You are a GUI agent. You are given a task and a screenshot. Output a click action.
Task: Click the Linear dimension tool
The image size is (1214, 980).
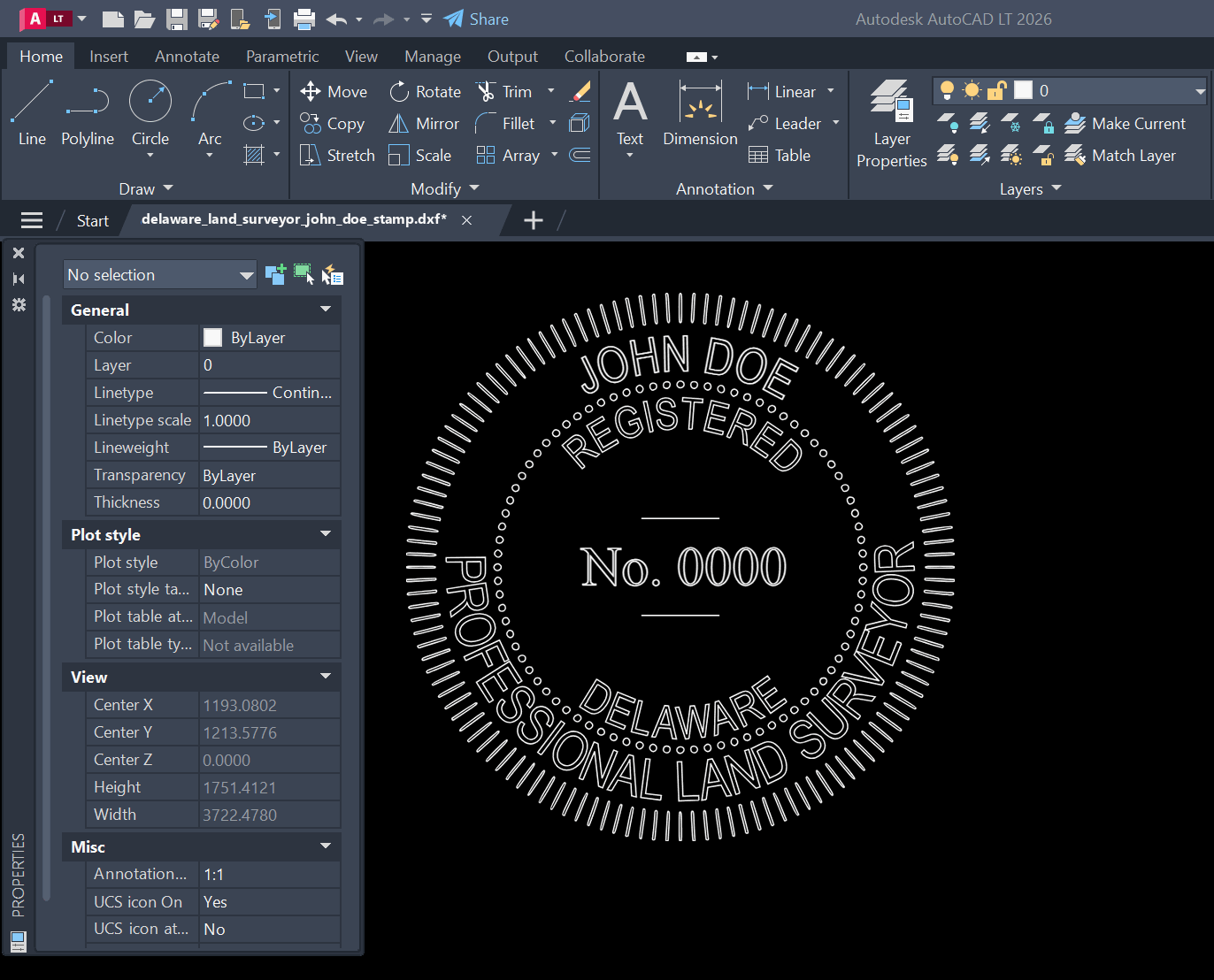(x=782, y=92)
